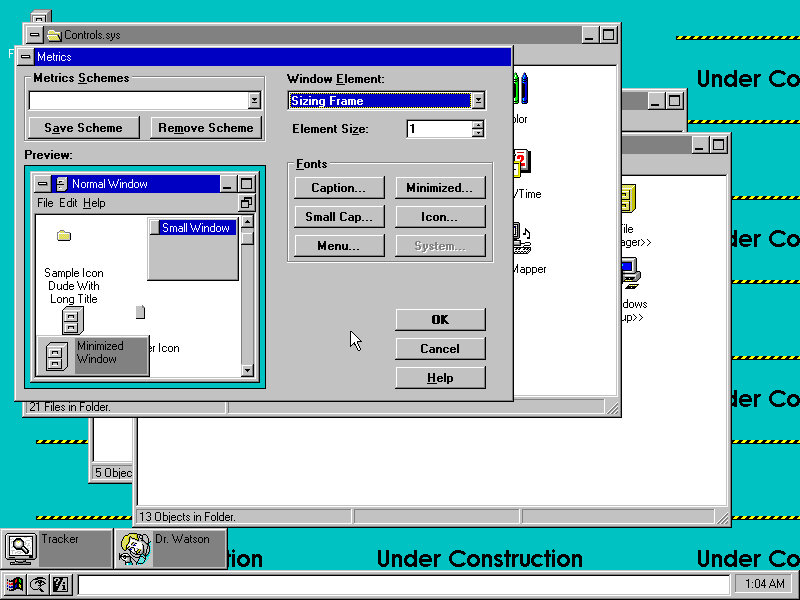This screenshot has width=800, height=600.
Task: Click the Caption... font button
Action: pos(338,188)
